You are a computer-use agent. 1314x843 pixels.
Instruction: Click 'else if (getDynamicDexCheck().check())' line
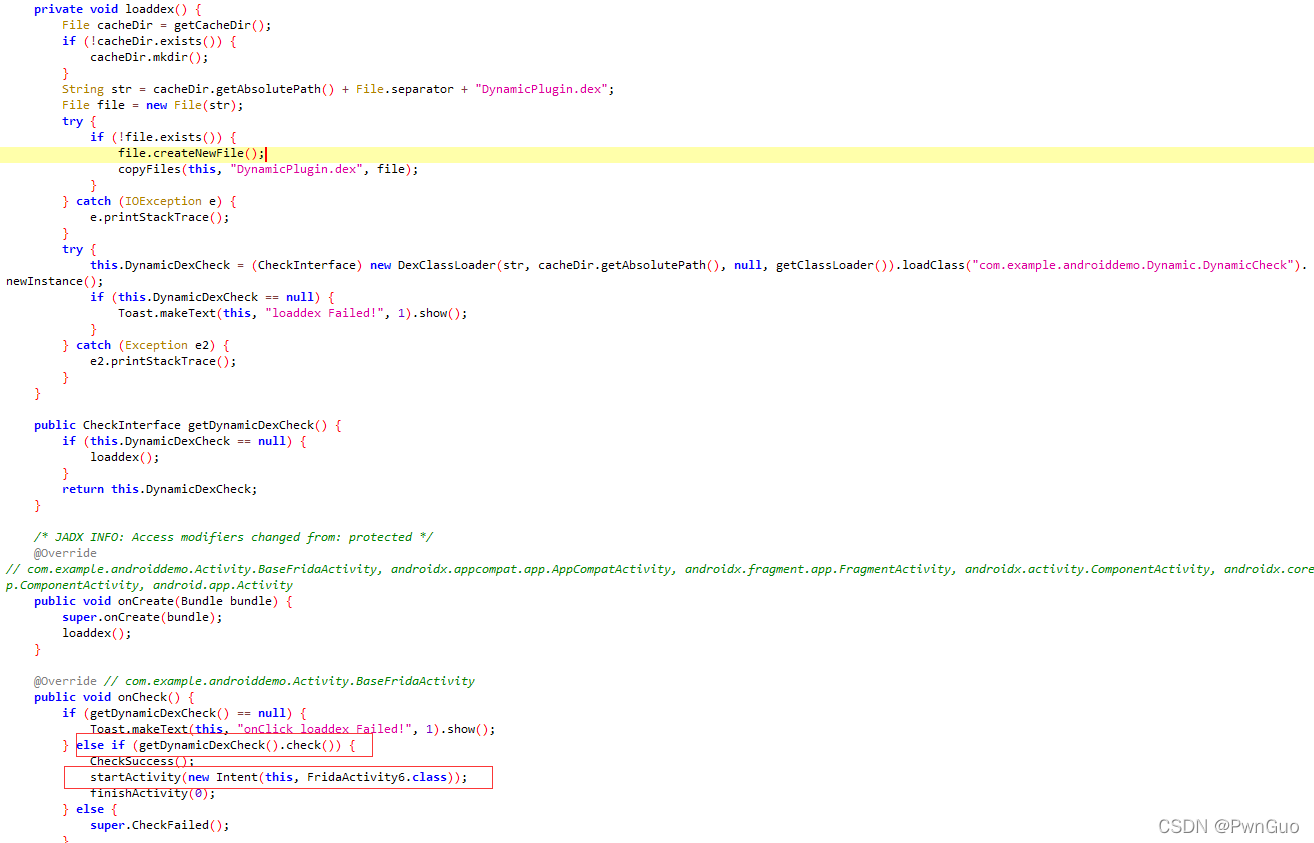pos(216,745)
